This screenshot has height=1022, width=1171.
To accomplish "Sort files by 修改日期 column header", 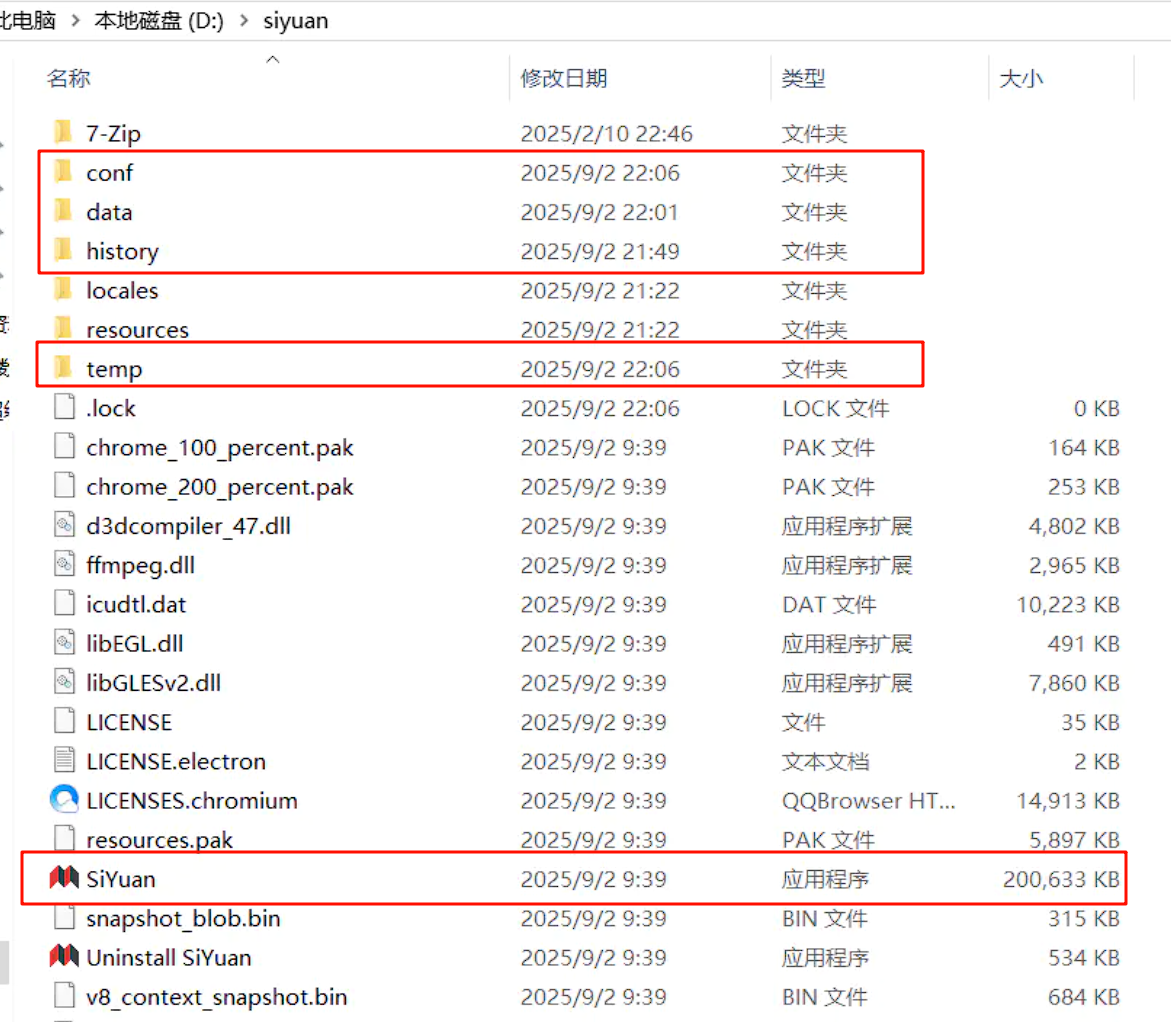I will tap(564, 78).
